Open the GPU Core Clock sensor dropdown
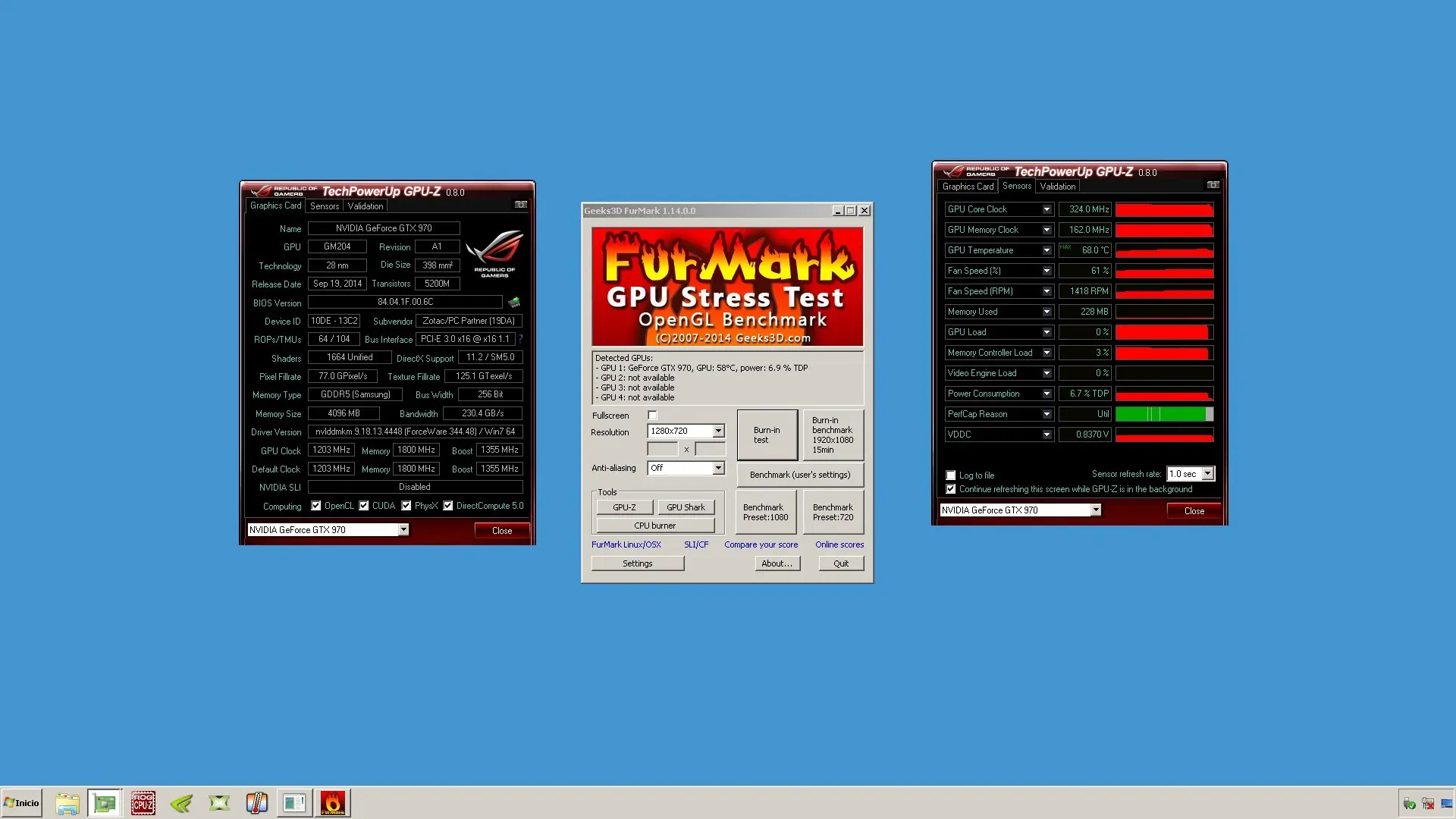This screenshot has width=1456, height=819. point(1046,209)
